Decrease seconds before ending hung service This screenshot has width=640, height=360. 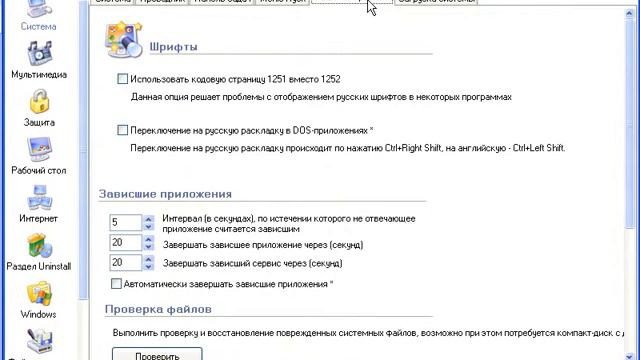coord(149,267)
